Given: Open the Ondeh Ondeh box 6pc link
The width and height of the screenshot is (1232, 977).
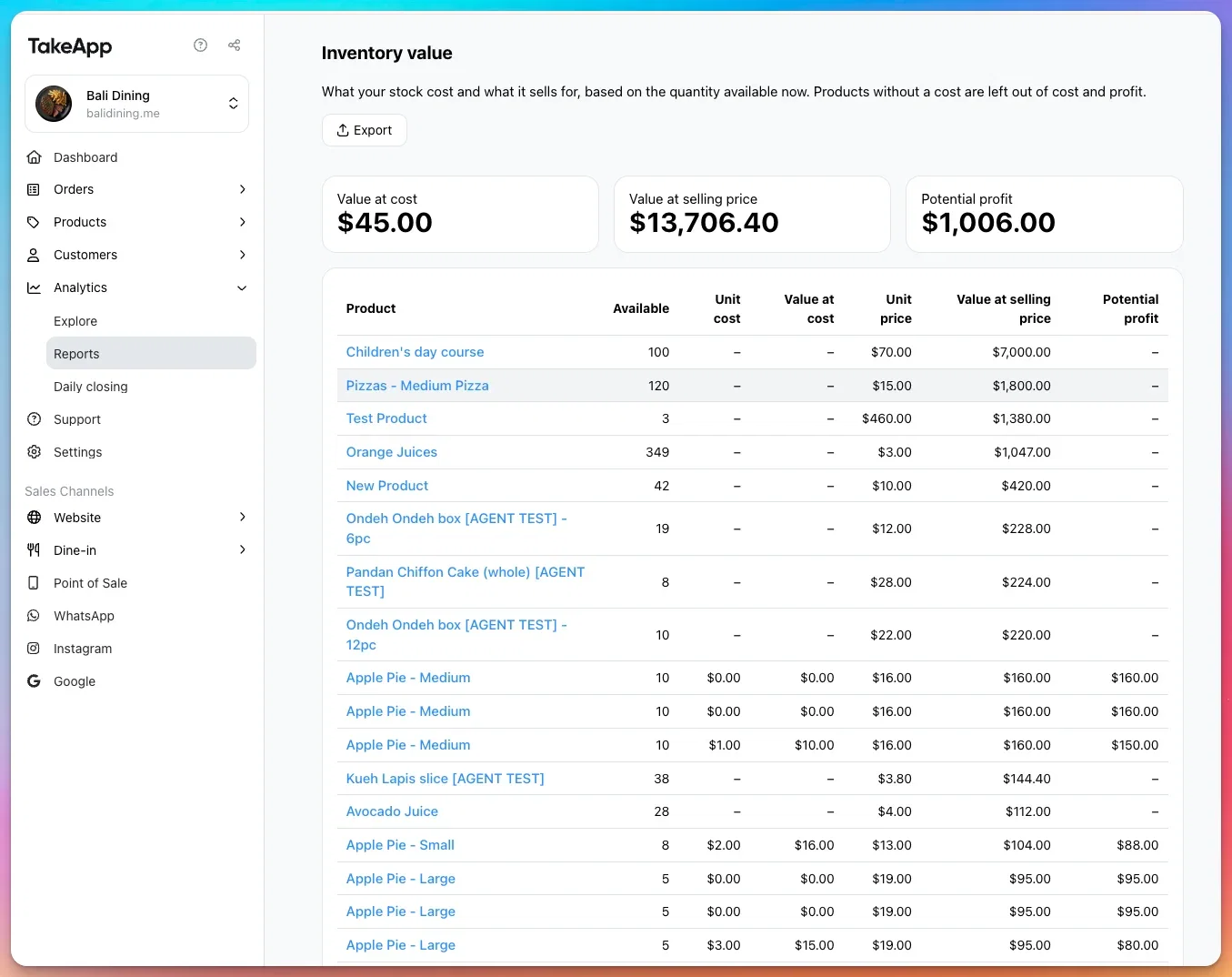Looking at the screenshot, I should 456,529.
